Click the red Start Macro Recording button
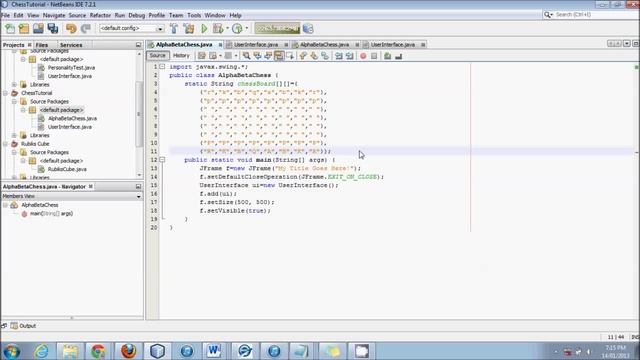Screen dimensions: 640x360 (363, 56)
